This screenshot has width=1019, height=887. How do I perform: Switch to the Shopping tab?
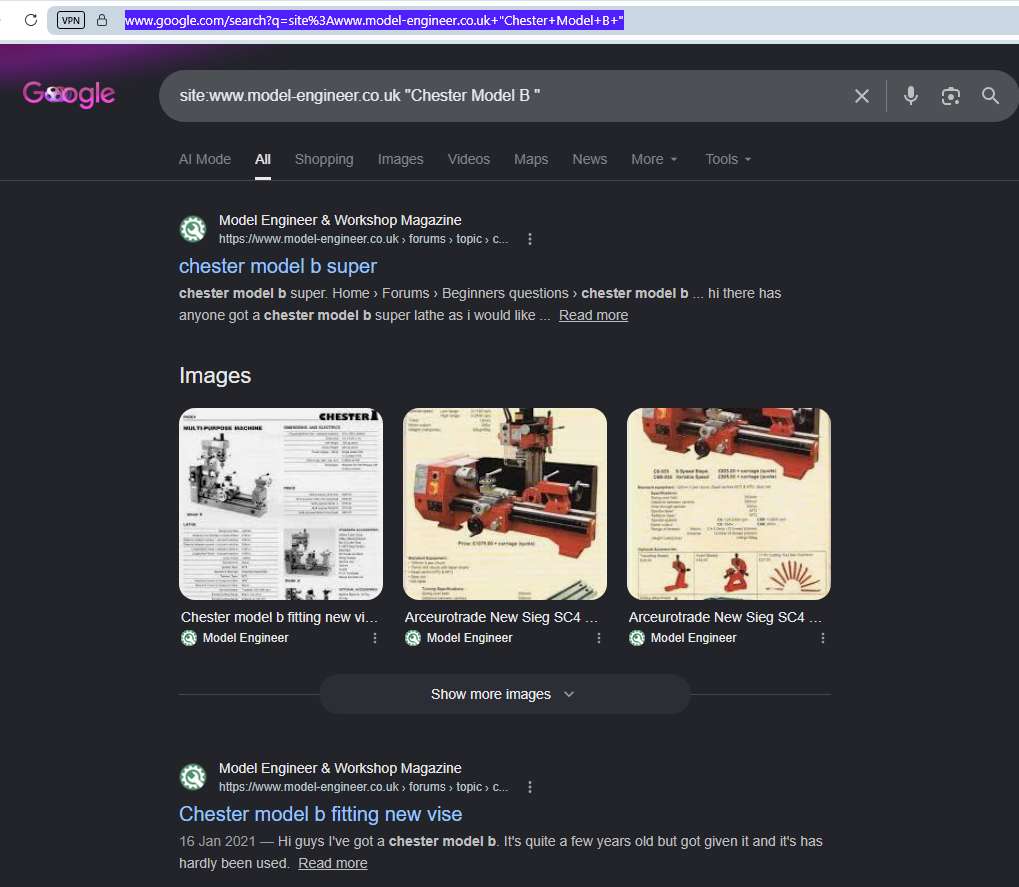324,159
